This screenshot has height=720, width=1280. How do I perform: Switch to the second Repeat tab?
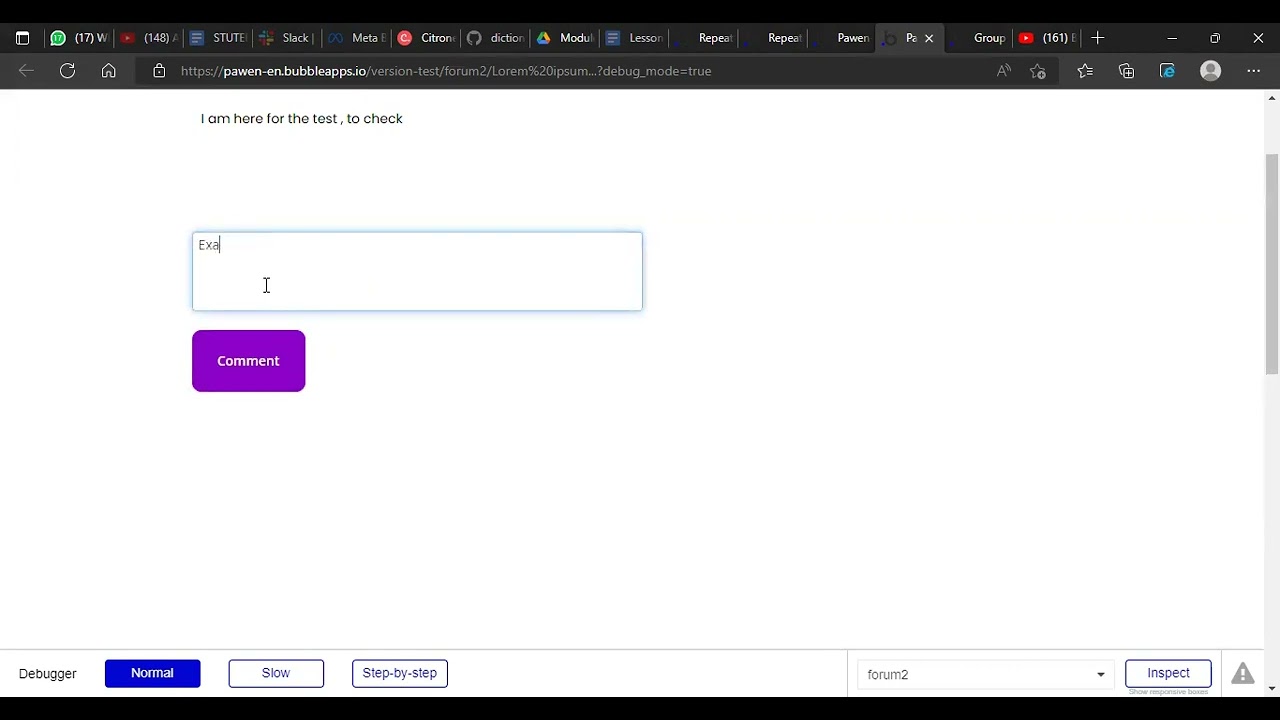771,38
